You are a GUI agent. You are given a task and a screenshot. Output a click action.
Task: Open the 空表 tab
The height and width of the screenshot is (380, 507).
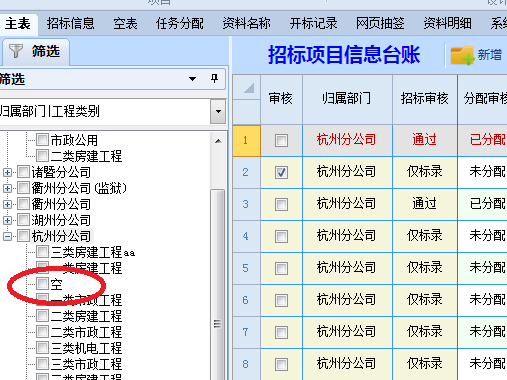(125, 24)
